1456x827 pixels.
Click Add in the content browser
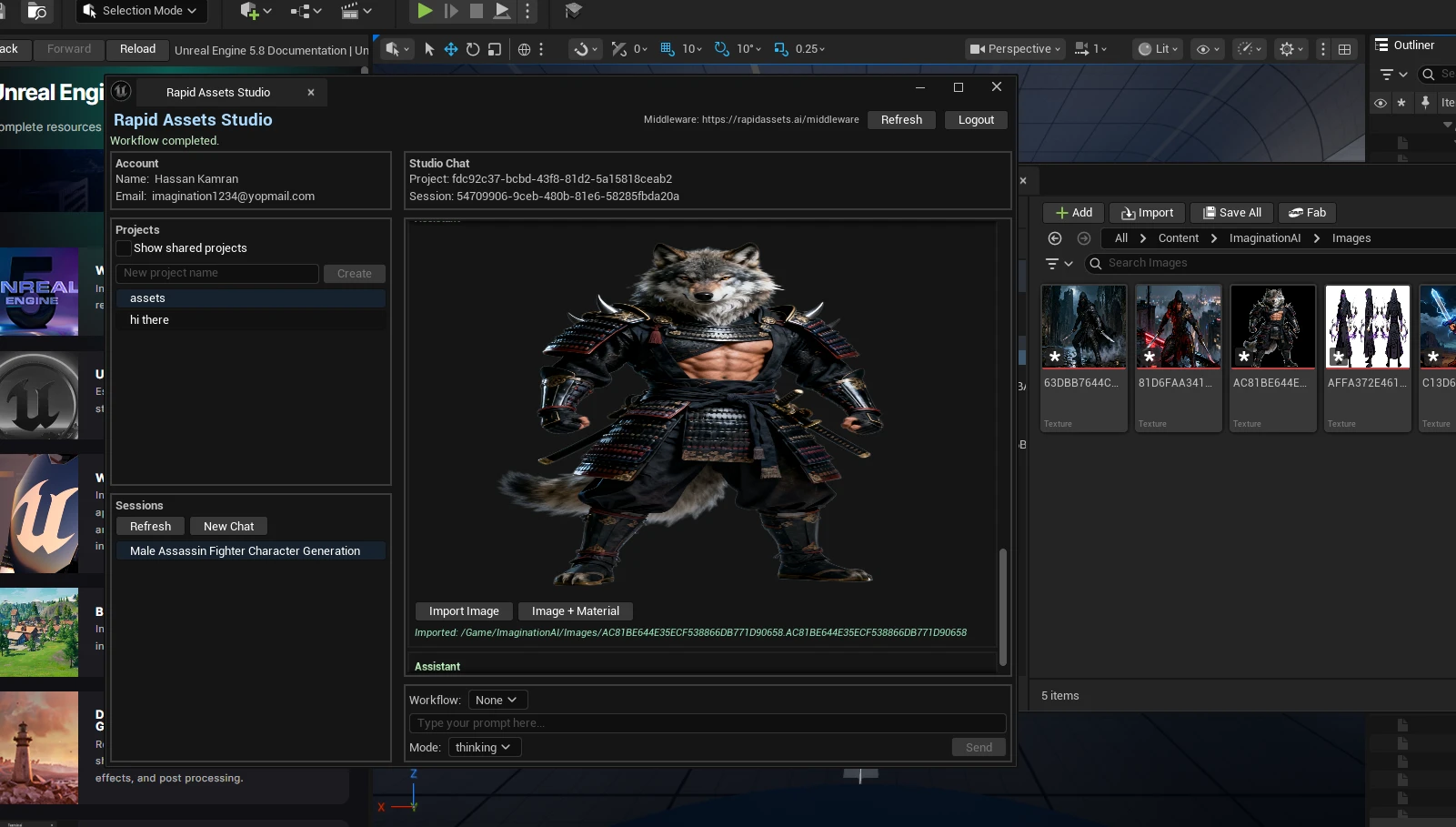point(1073,213)
